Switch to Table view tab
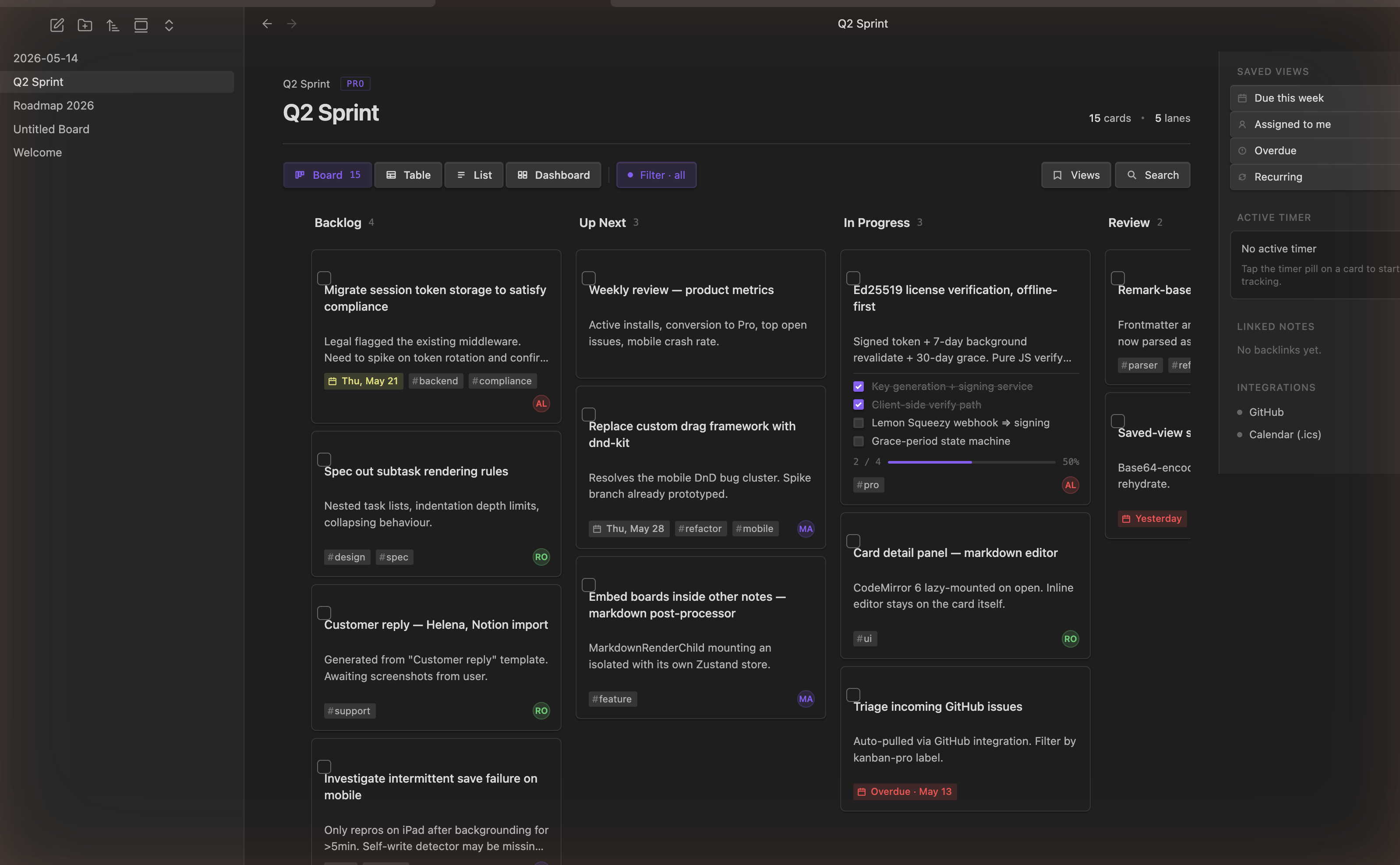 tap(408, 175)
